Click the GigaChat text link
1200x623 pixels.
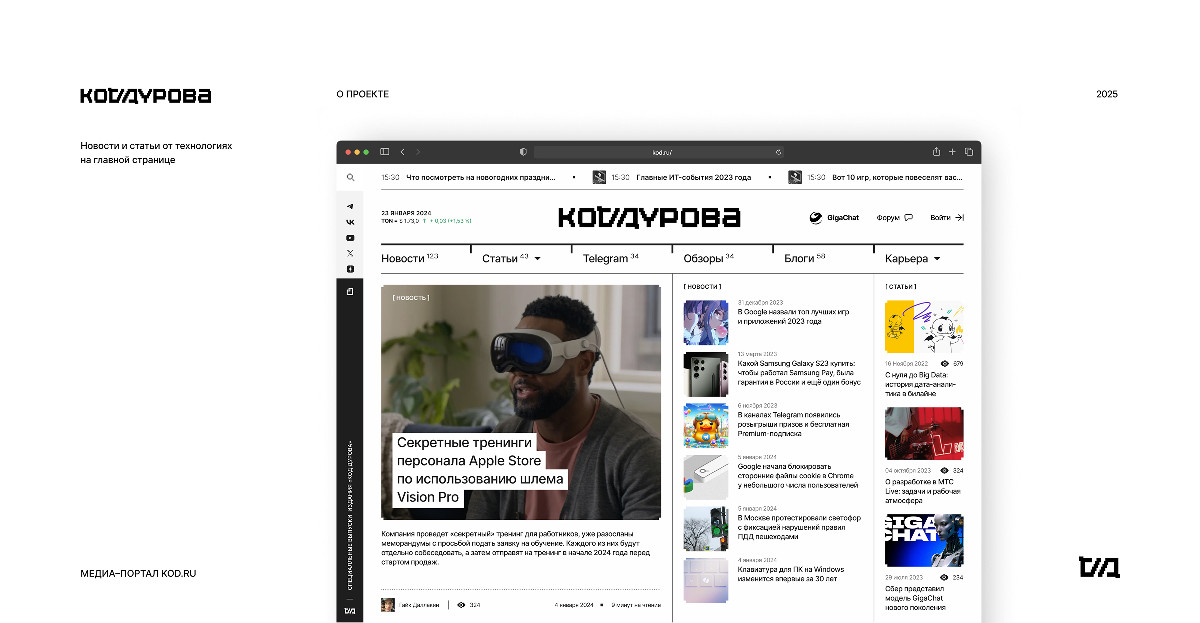coord(843,217)
